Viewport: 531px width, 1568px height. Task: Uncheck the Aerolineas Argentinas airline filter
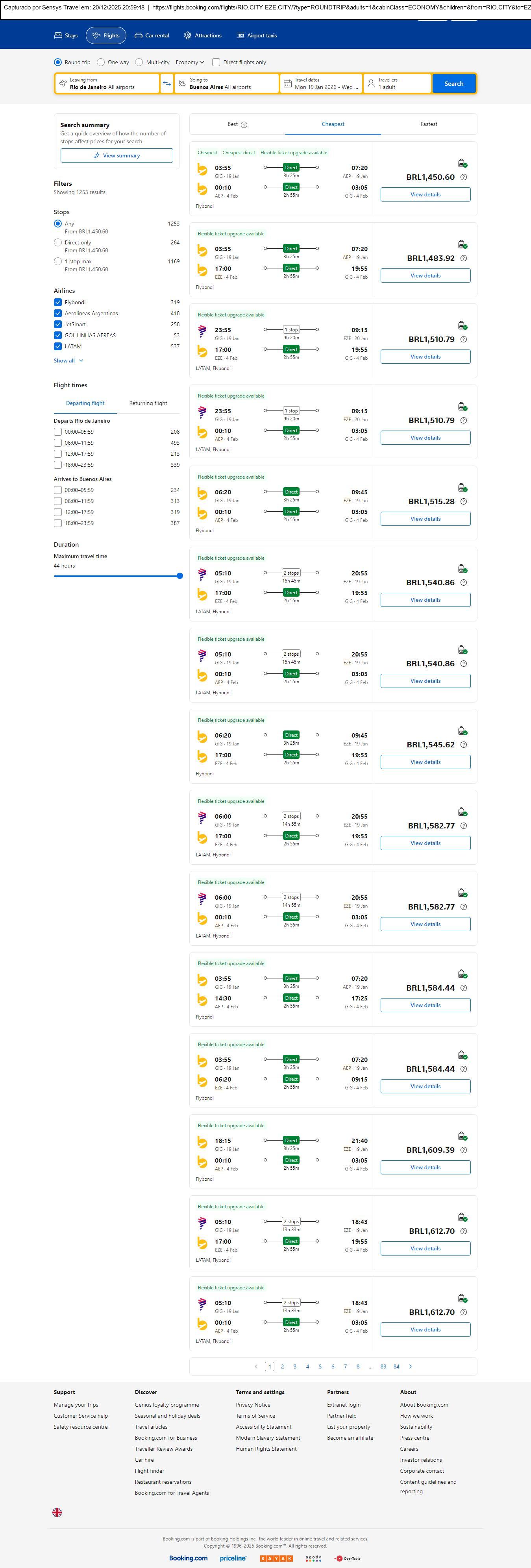(58, 313)
